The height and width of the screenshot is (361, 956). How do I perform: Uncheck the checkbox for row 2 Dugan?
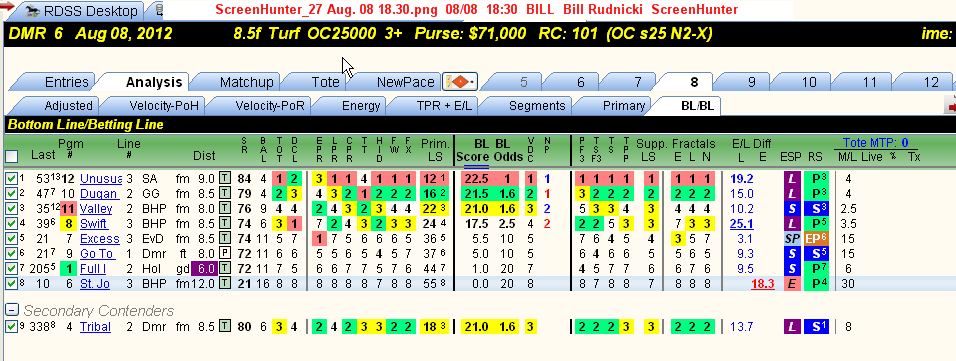(11, 194)
